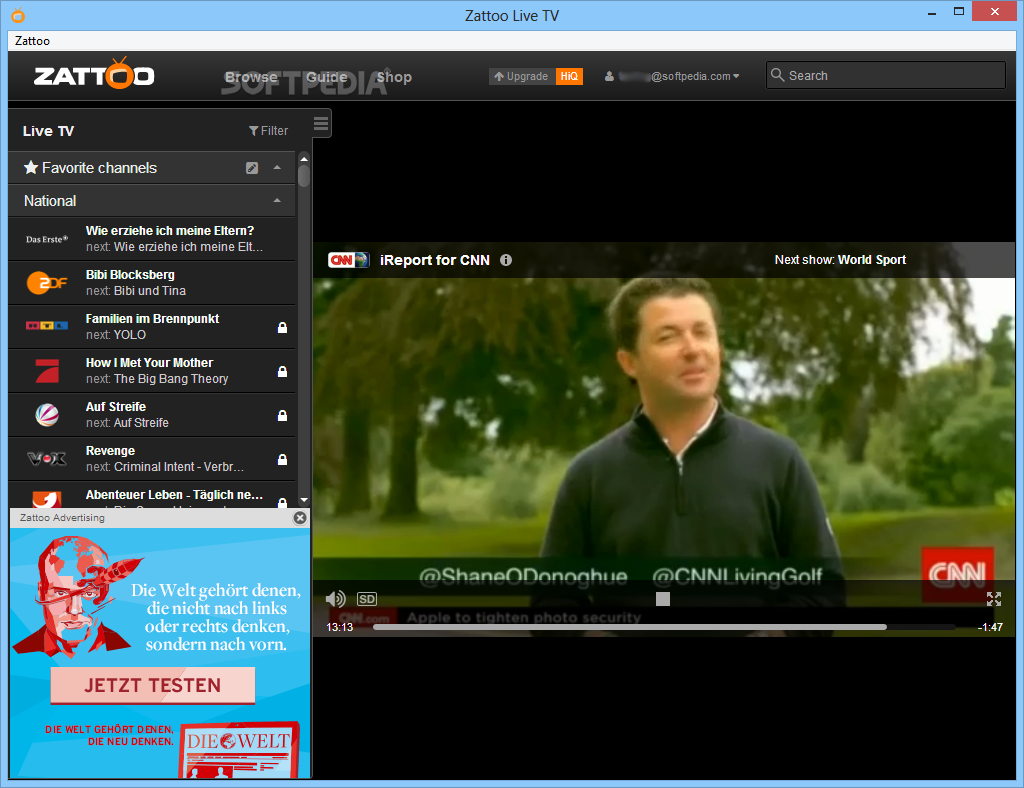Click the user profile icon
This screenshot has height=788, width=1024.
coord(609,76)
